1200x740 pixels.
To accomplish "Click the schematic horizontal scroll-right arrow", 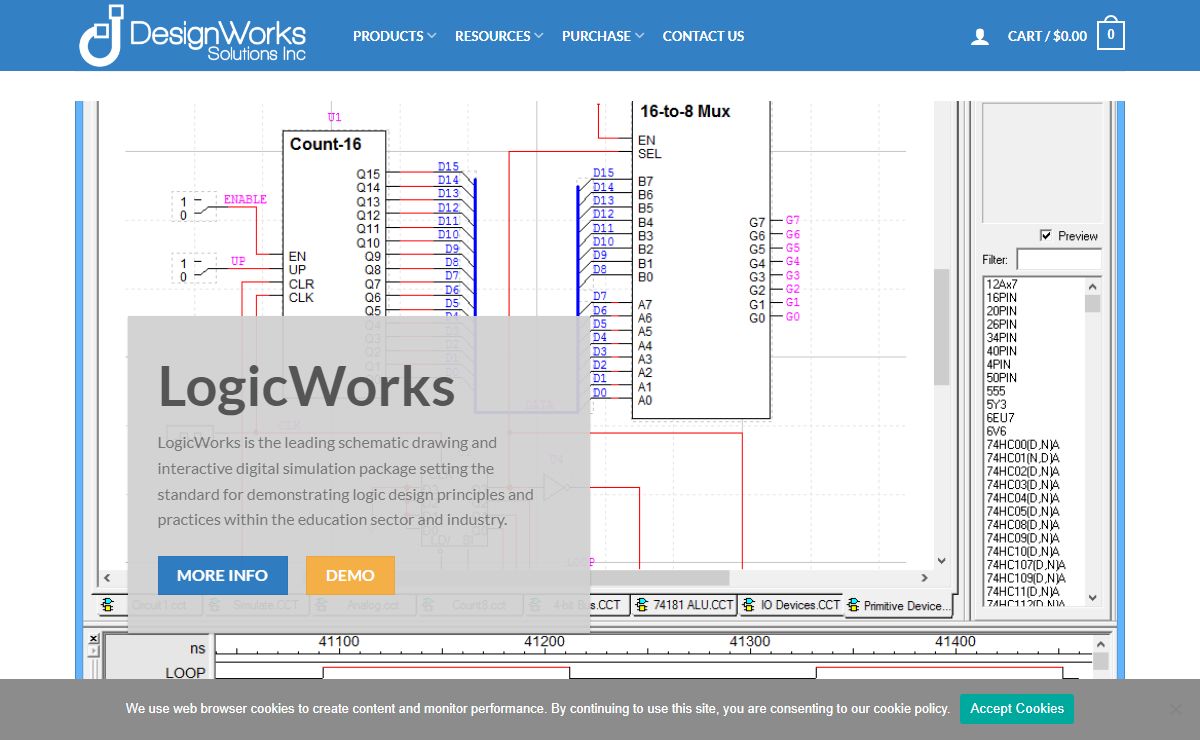I will click(925, 578).
